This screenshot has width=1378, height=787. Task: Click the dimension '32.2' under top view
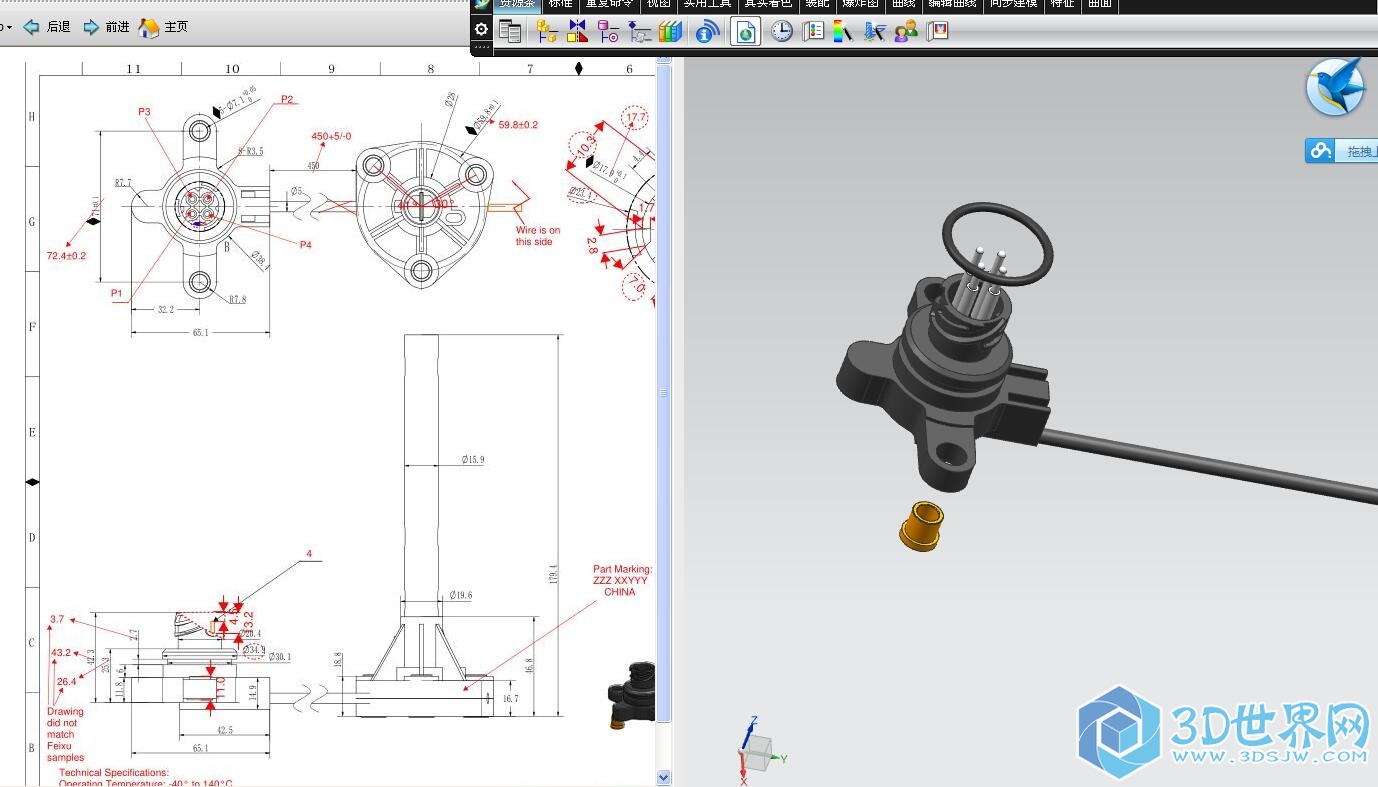click(166, 310)
